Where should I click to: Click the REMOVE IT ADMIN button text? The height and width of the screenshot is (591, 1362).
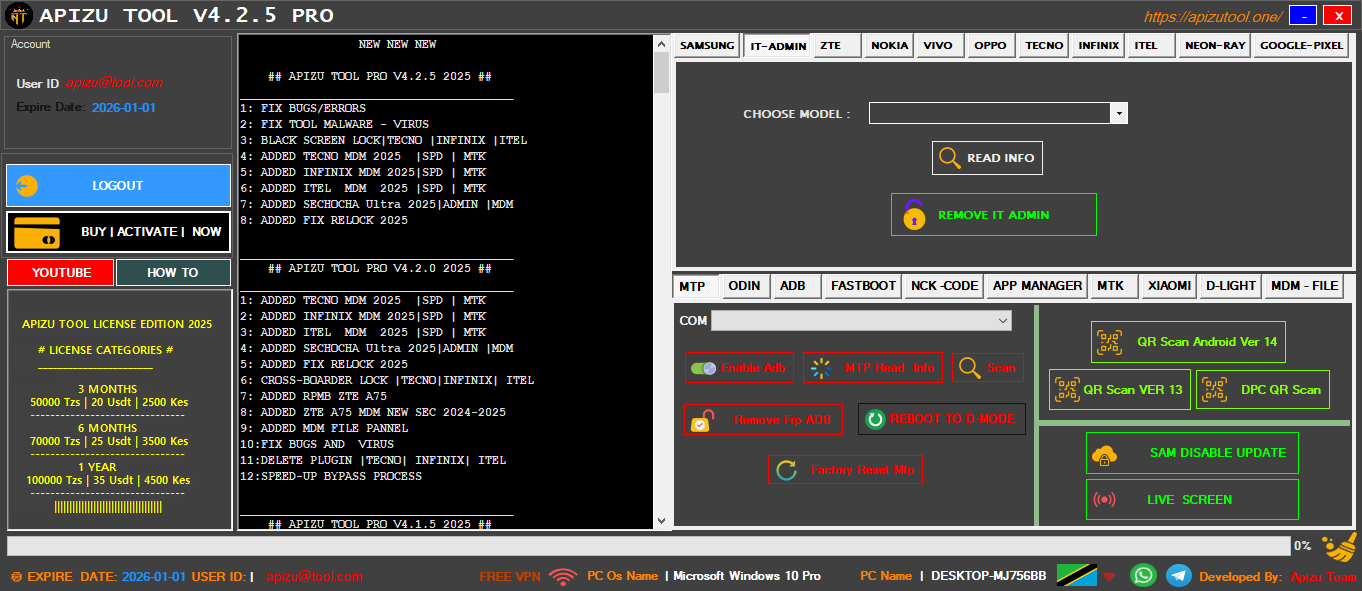coord(993,215)
